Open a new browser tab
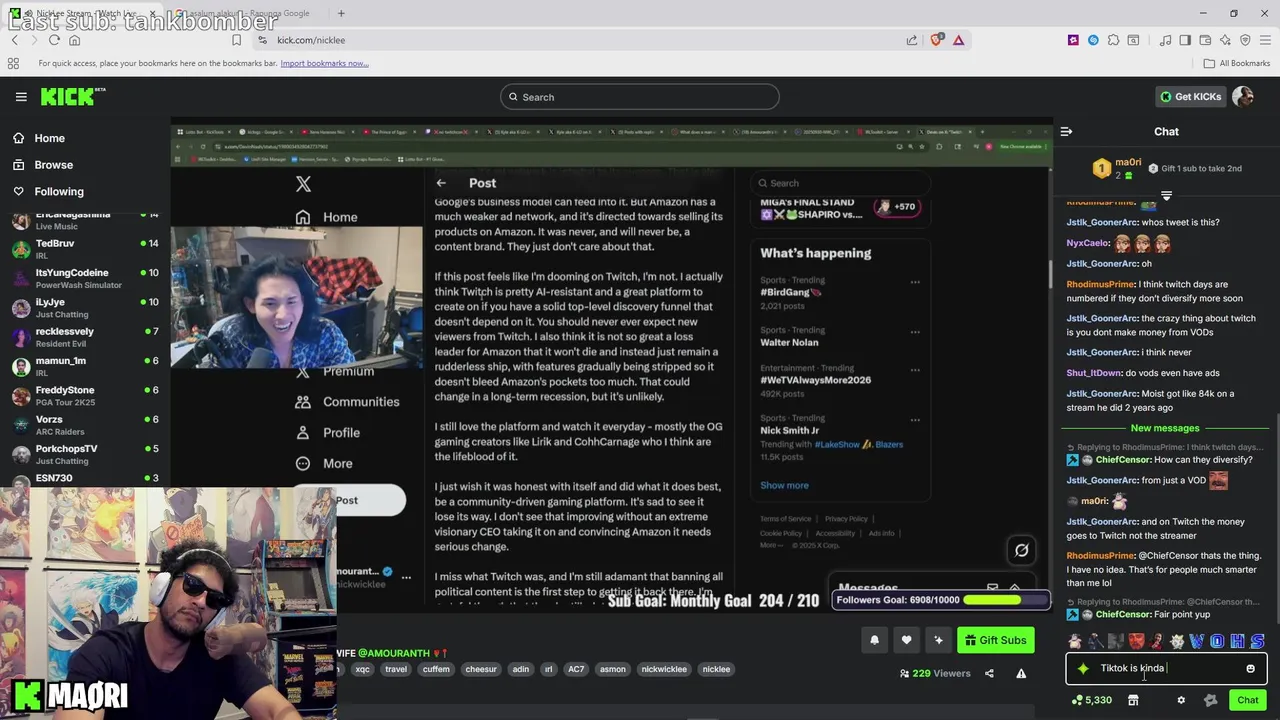This screenshot has width=1280, height=720. [341, 14]
